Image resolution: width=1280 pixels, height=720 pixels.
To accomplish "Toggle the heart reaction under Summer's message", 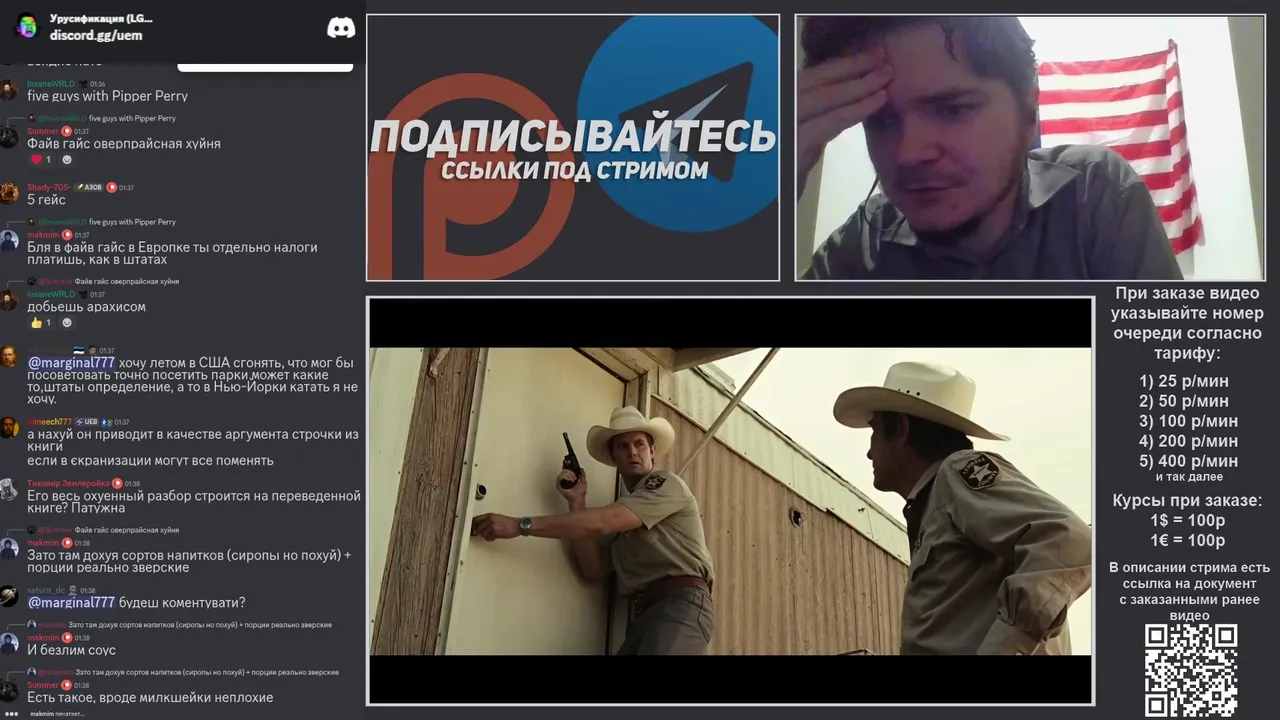I will 41,159.
